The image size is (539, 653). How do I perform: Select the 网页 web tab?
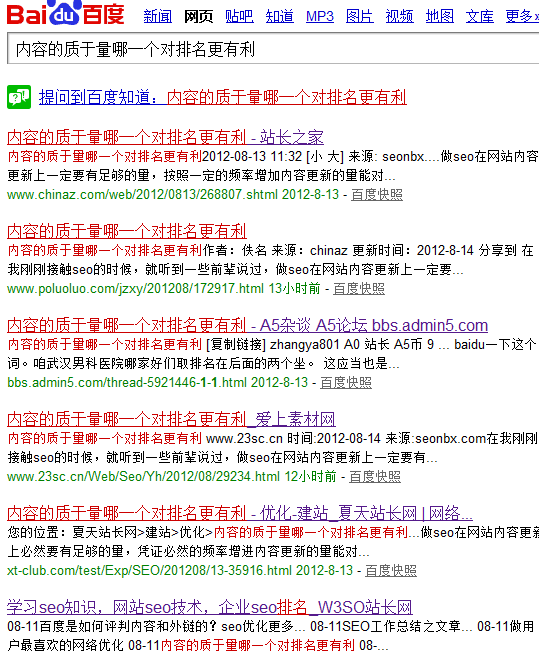(x=198, y=16)
